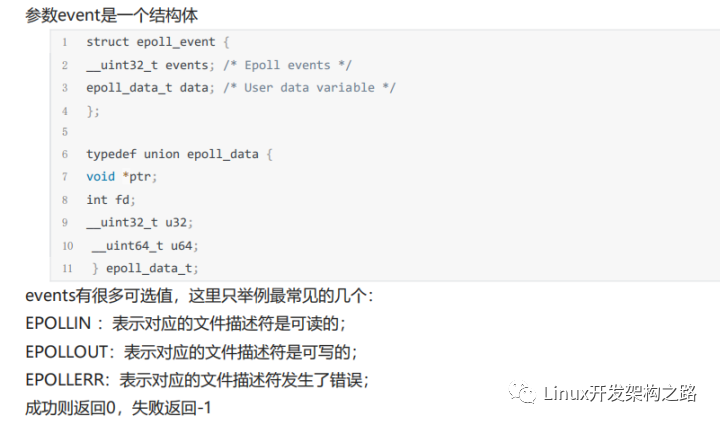The image size is (720, 425).
Task: Click line number 6 in code gutter
Action: click(65, 154)
